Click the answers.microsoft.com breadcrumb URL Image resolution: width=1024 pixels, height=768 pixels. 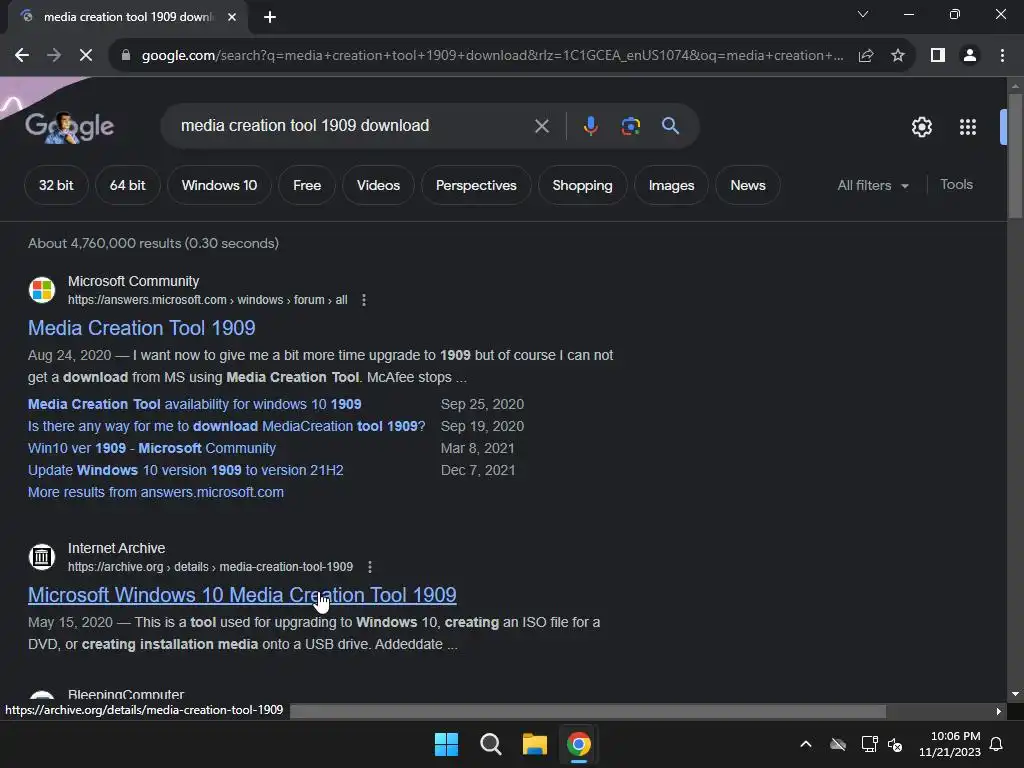point(208,300)
